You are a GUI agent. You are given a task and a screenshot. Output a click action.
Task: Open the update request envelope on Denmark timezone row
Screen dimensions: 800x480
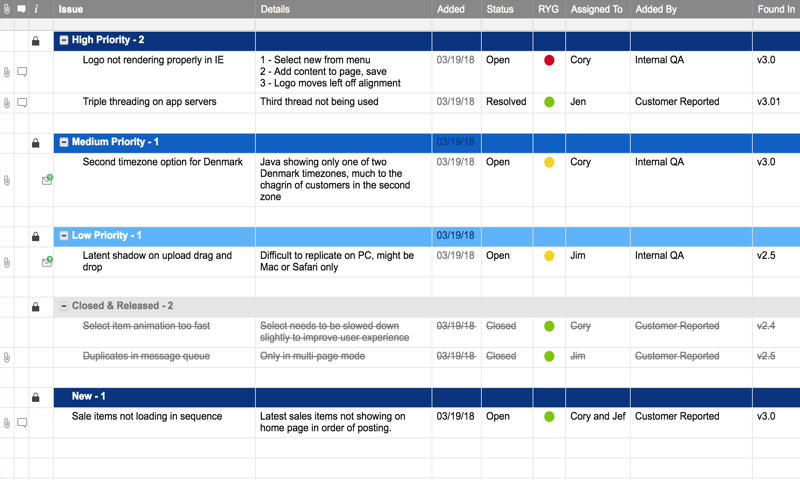47,180
